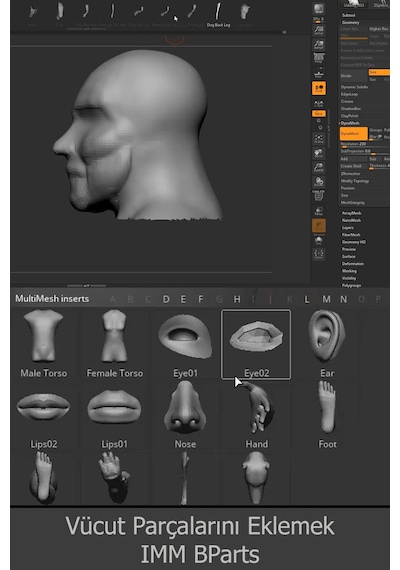The width and height of the screenshot is (400, 570).
Task: Pick the Eye01 insert mesh
Action: (185, 344)
